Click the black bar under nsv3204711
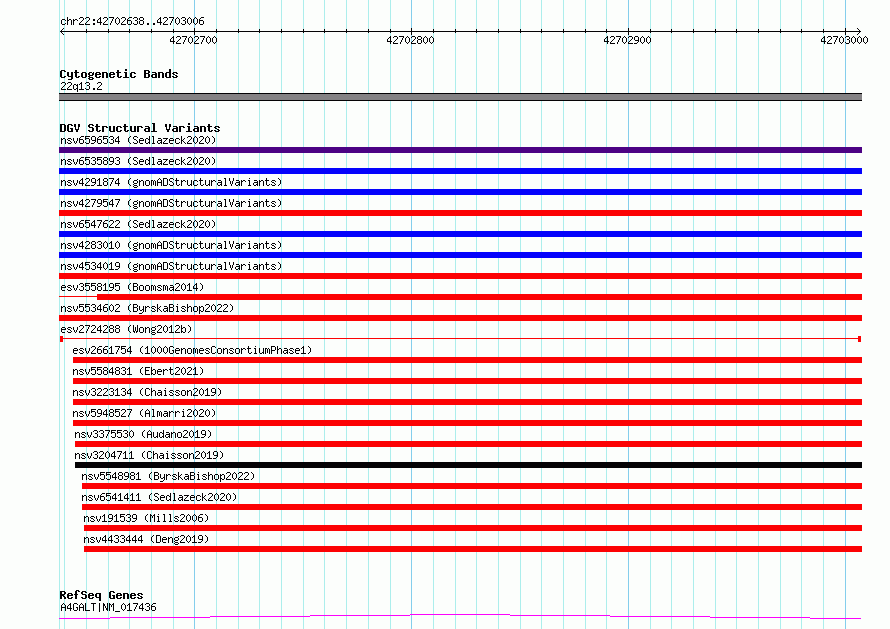Image resolution: width=890 pixels, height=629 pixels. pos(468,465)
